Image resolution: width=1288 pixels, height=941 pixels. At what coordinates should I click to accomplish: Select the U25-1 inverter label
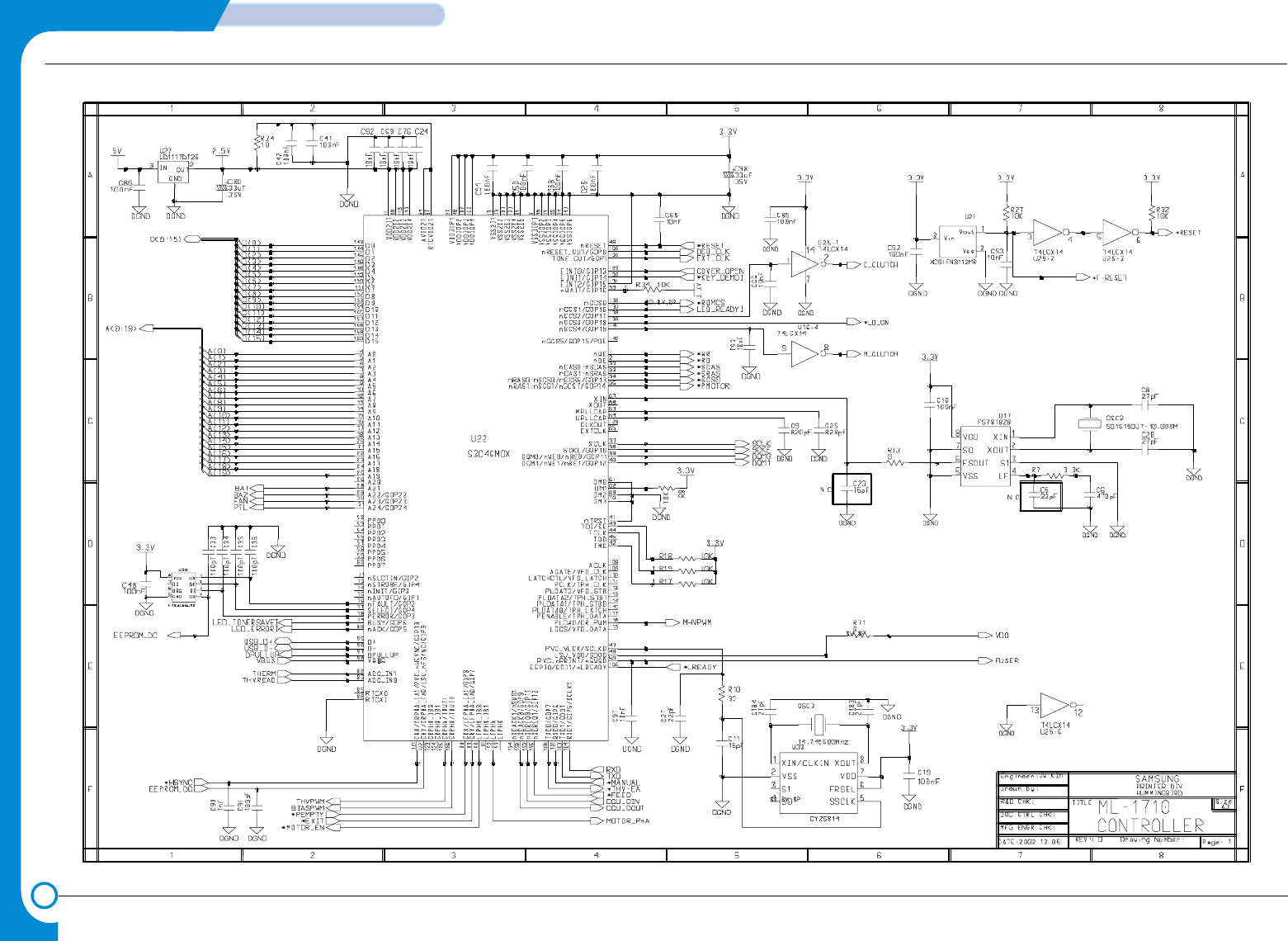(x=828, y=243)
